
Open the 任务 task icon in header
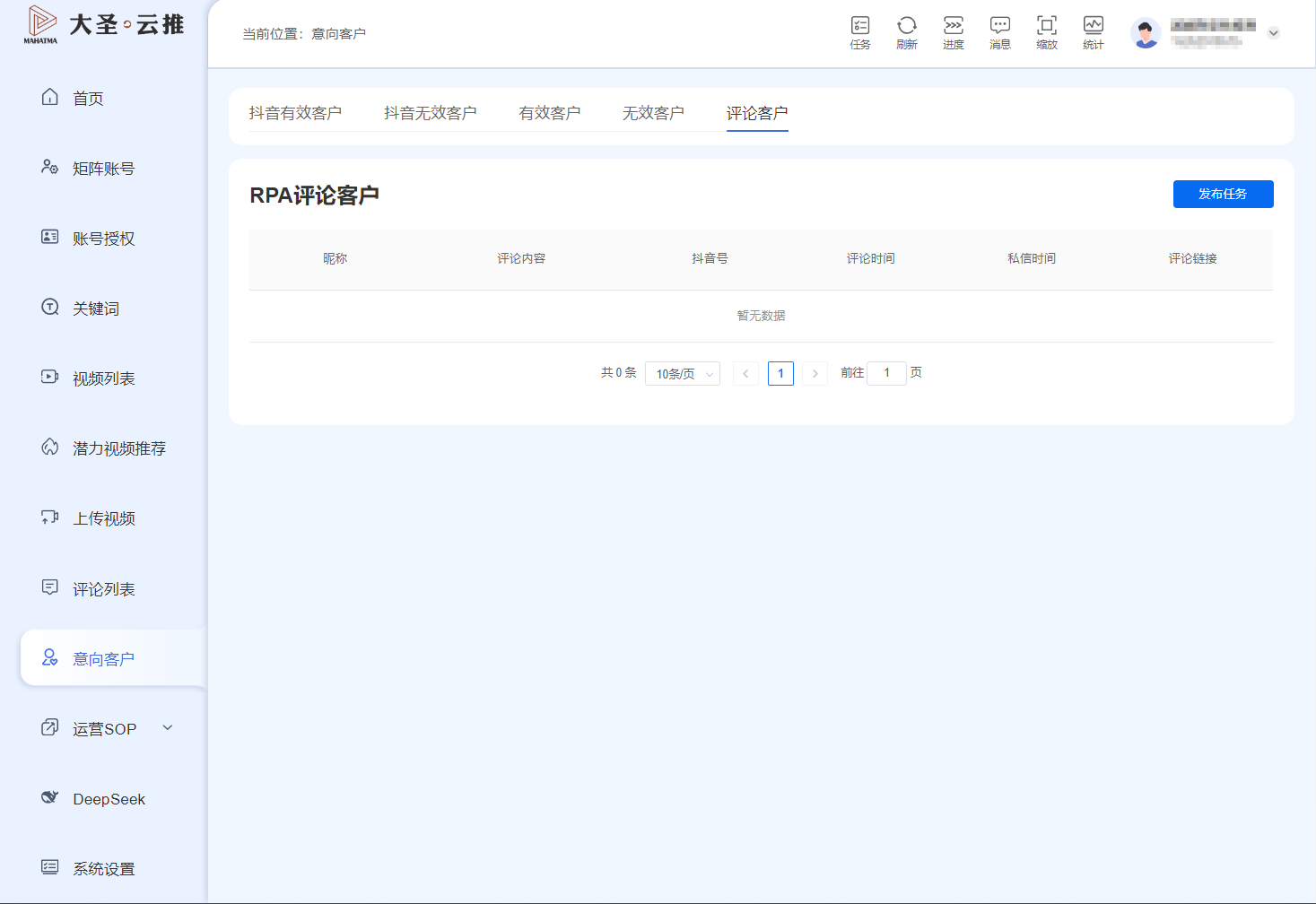click(860, 32)
